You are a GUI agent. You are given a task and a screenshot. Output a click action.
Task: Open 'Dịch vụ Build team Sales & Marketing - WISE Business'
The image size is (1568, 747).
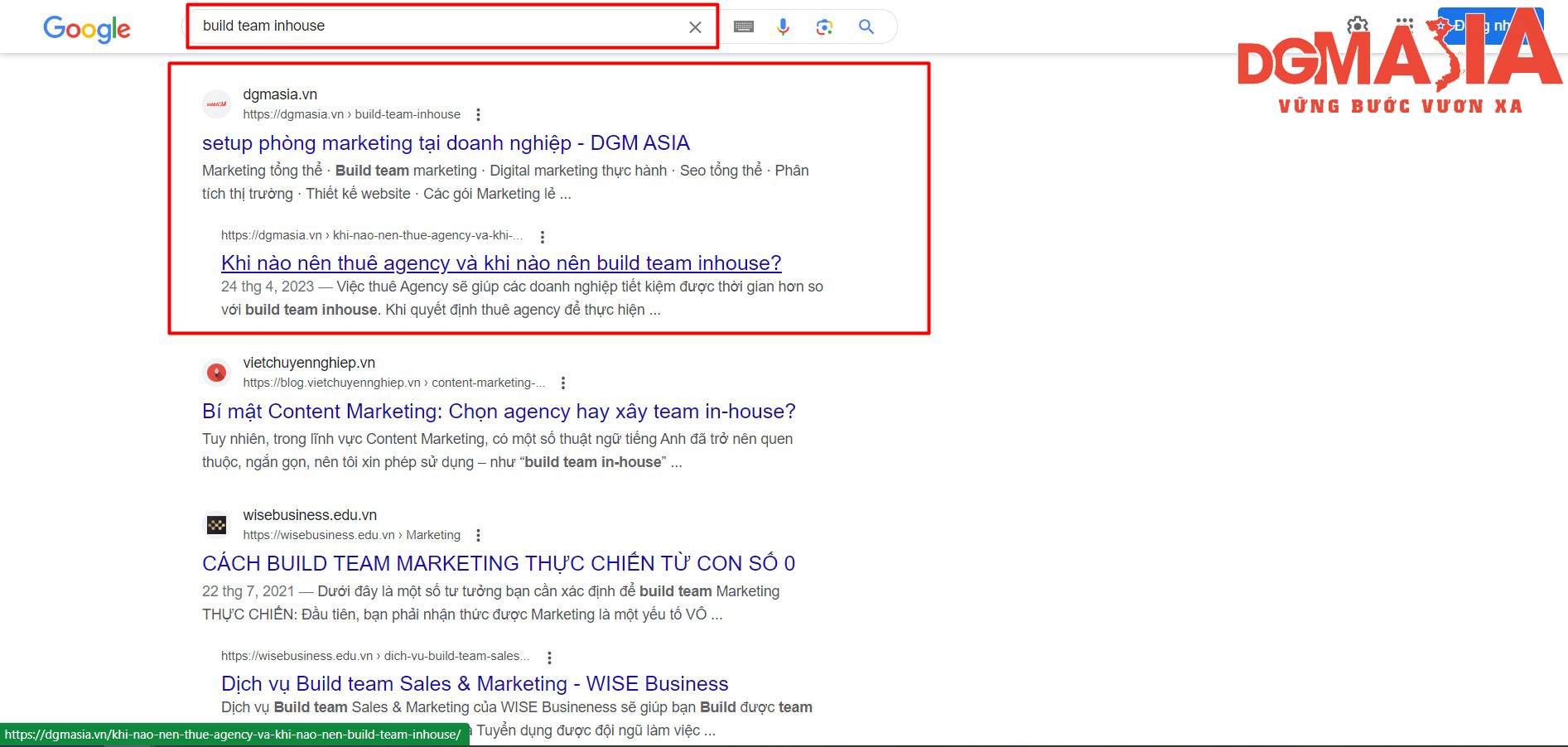pyautogui.click(x=475, y=684)
